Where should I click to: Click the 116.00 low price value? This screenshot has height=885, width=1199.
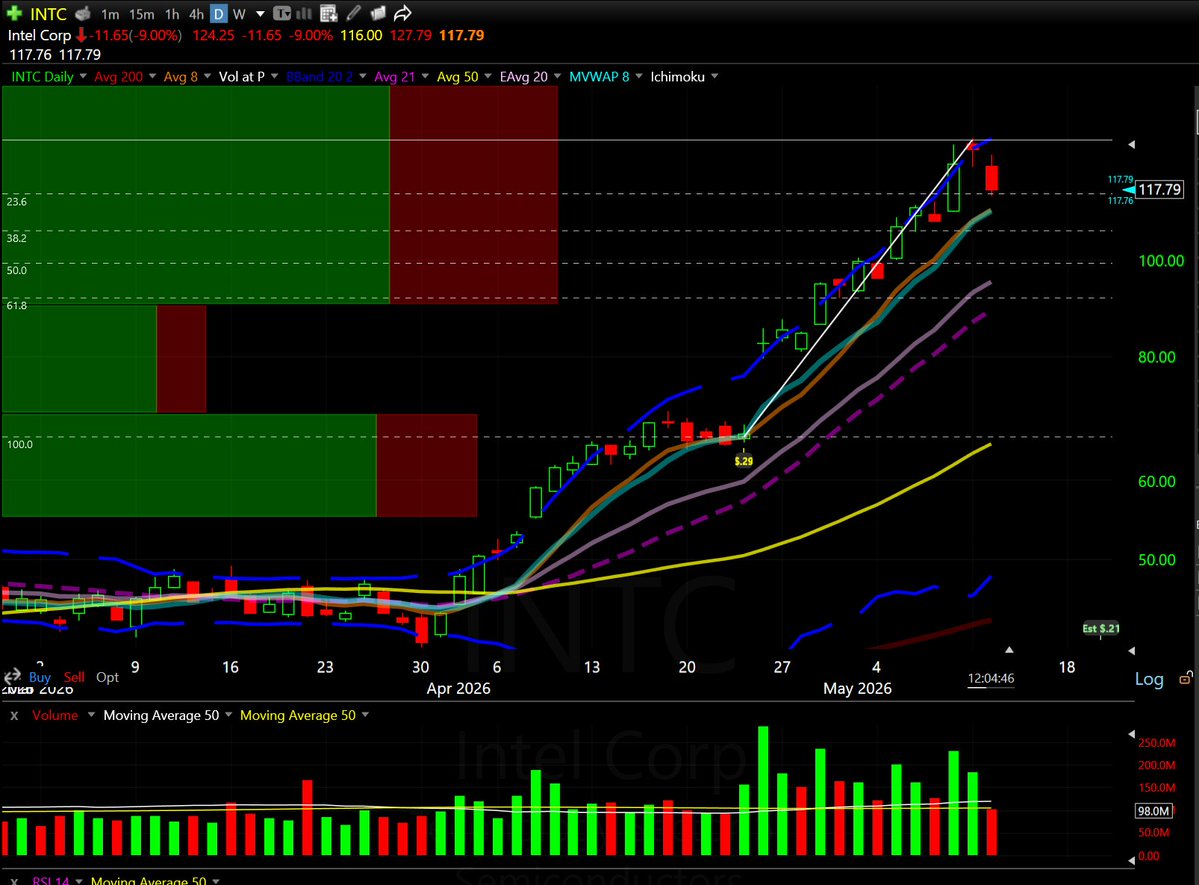pos(361,35)
